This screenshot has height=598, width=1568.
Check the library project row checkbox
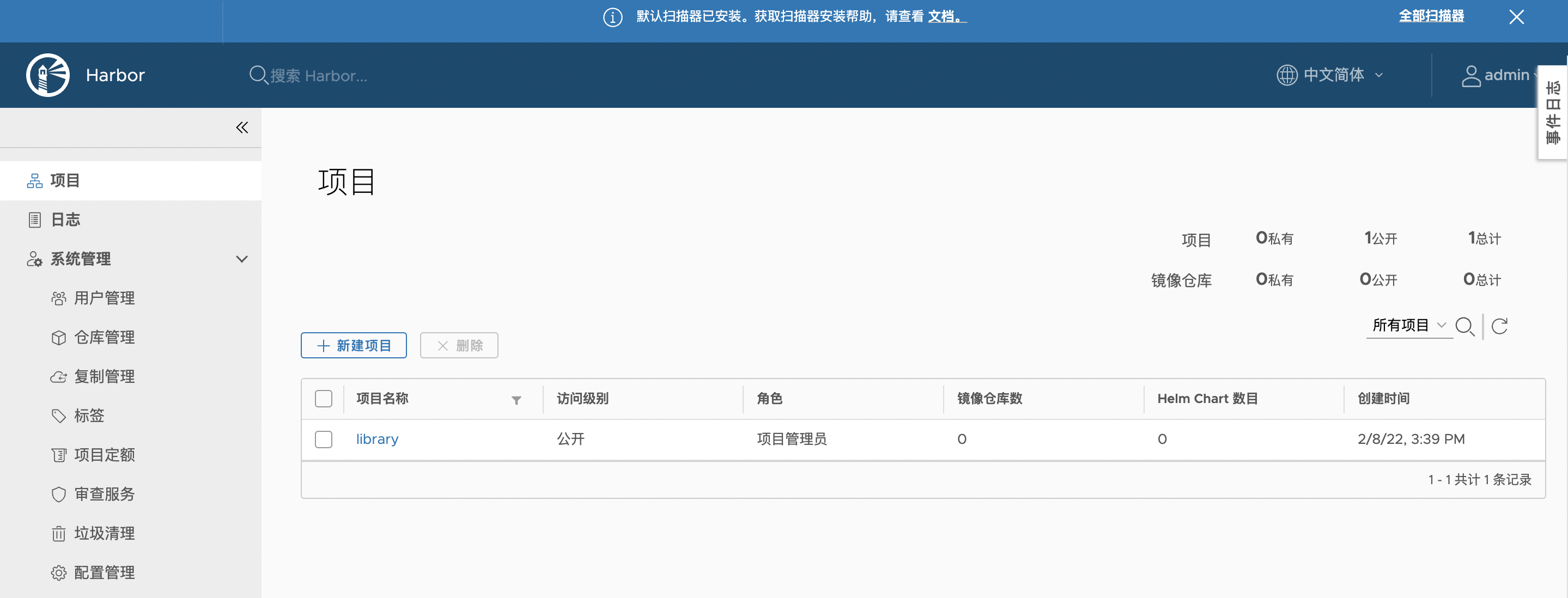323,438
